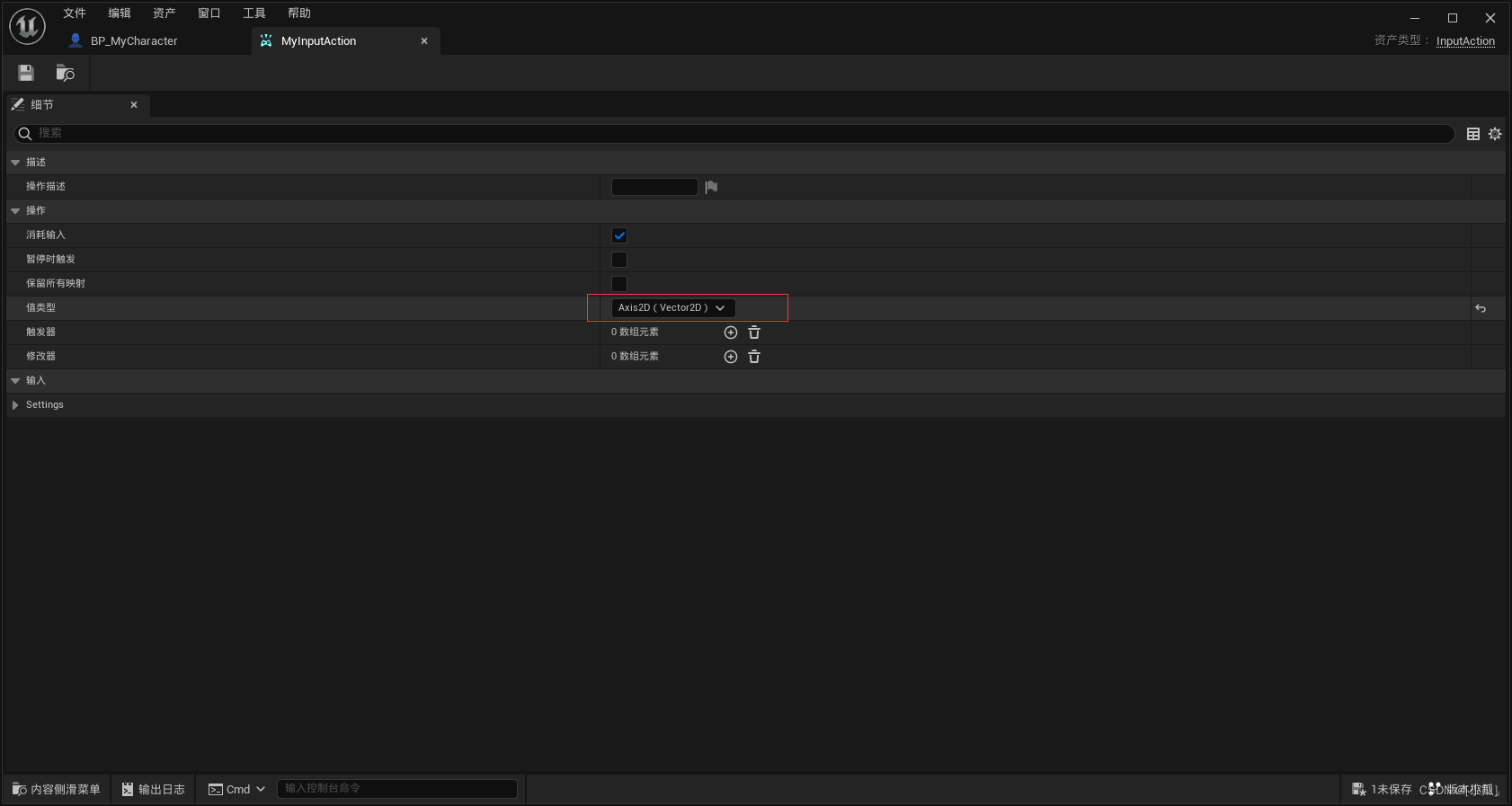Open the 文件 menu
This screenshot has height=806, width=1512.
75,13
